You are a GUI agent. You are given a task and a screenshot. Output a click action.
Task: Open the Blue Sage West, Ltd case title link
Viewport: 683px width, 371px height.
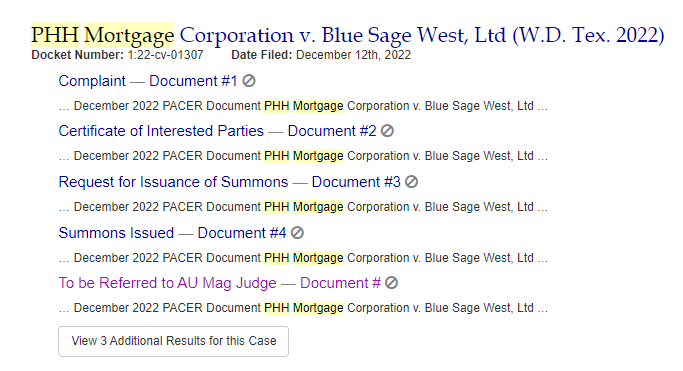348,35
